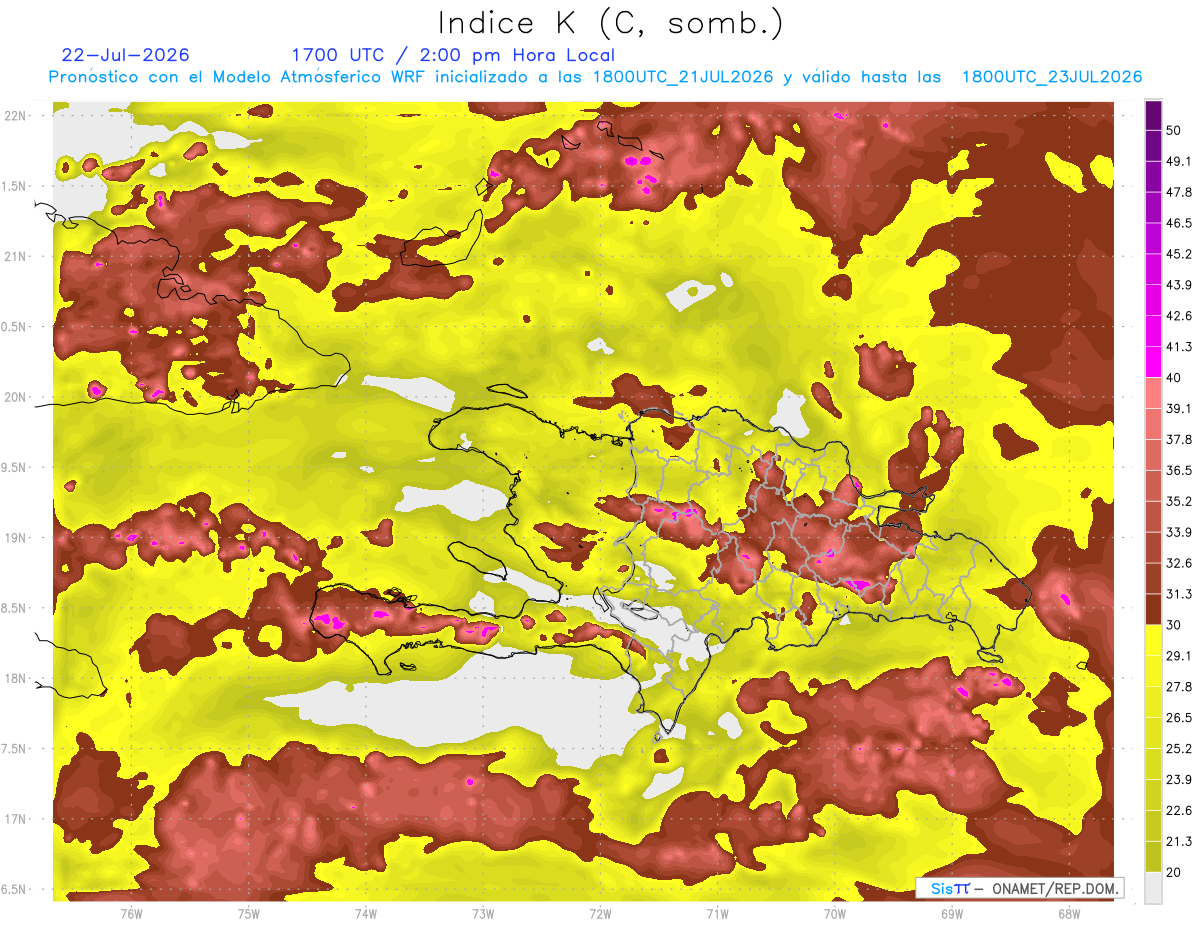The image size is (1200, 927).
Task: Click the legend value "50"
Action: tap(1174, 130)
